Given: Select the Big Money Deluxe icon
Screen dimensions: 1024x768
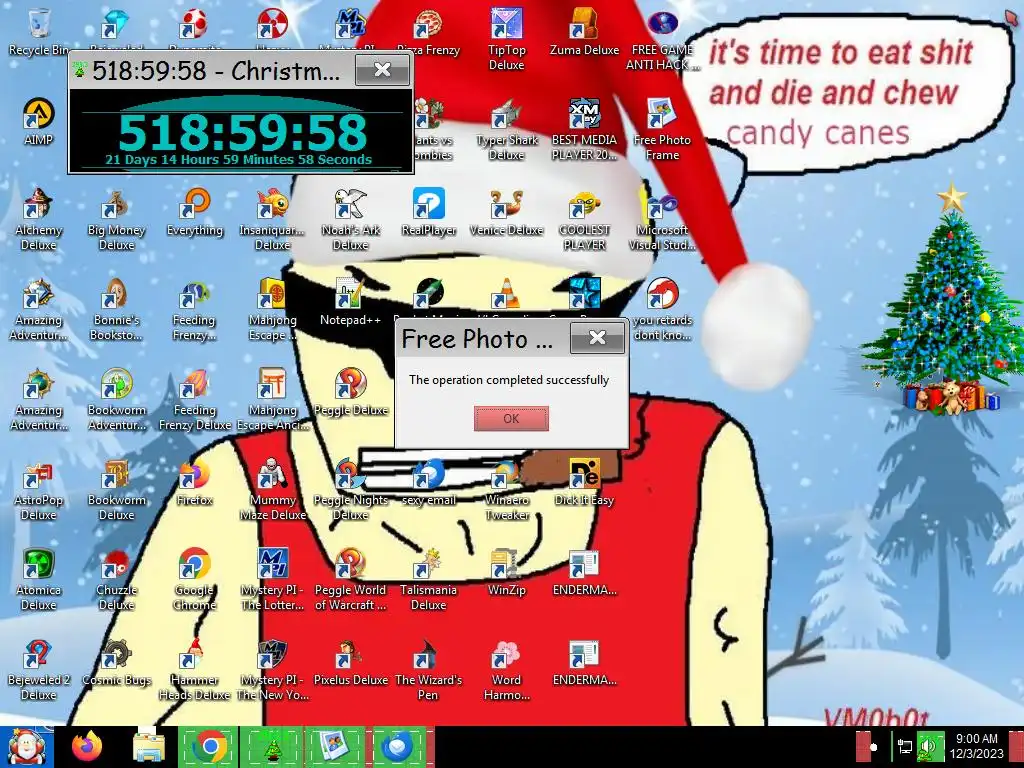Looking at the screenshot, I should [x=116, y=219].
